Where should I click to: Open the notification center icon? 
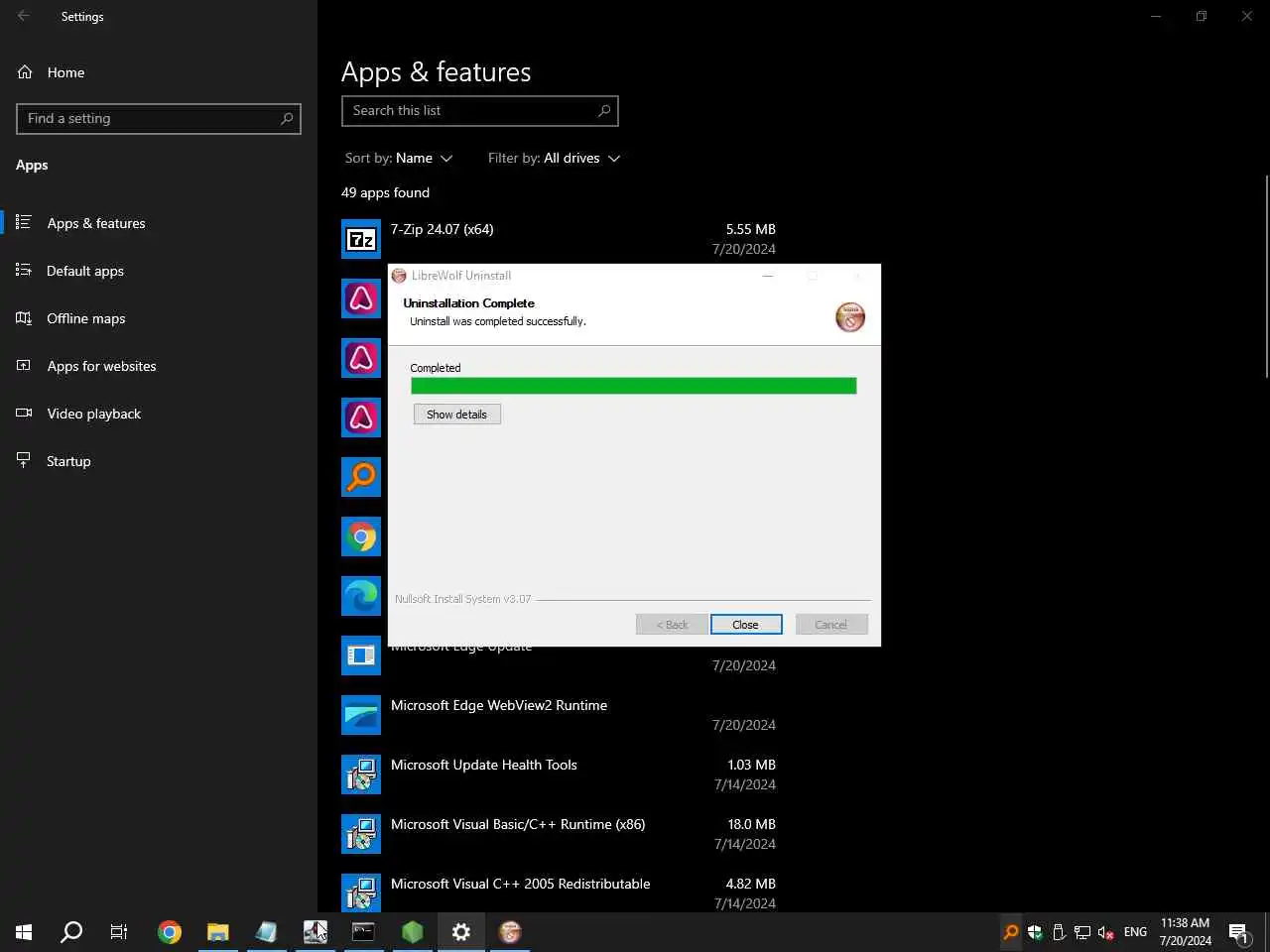[x=1238, y=932]
